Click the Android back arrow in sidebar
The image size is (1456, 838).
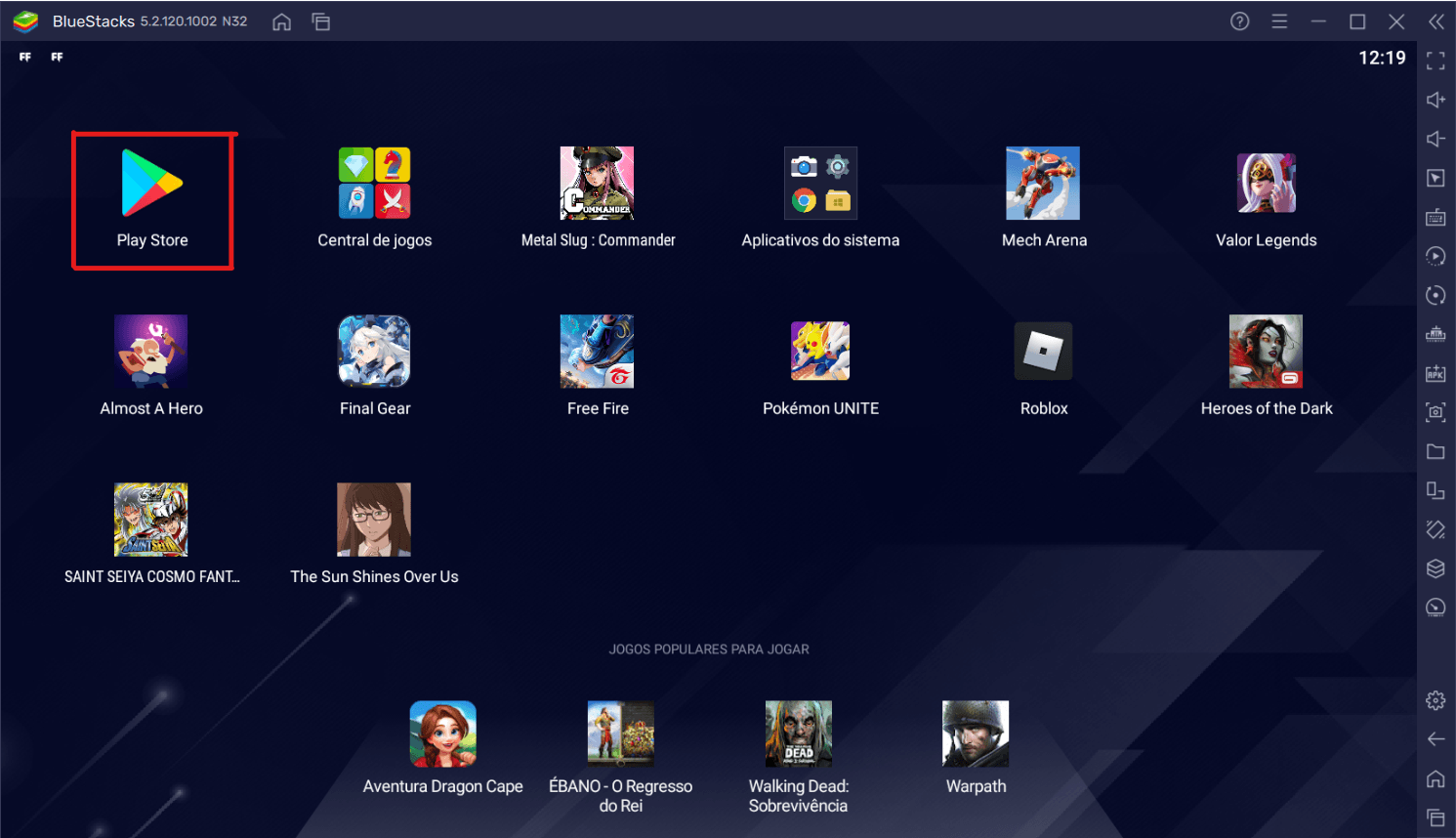(x=1435, y=739)
